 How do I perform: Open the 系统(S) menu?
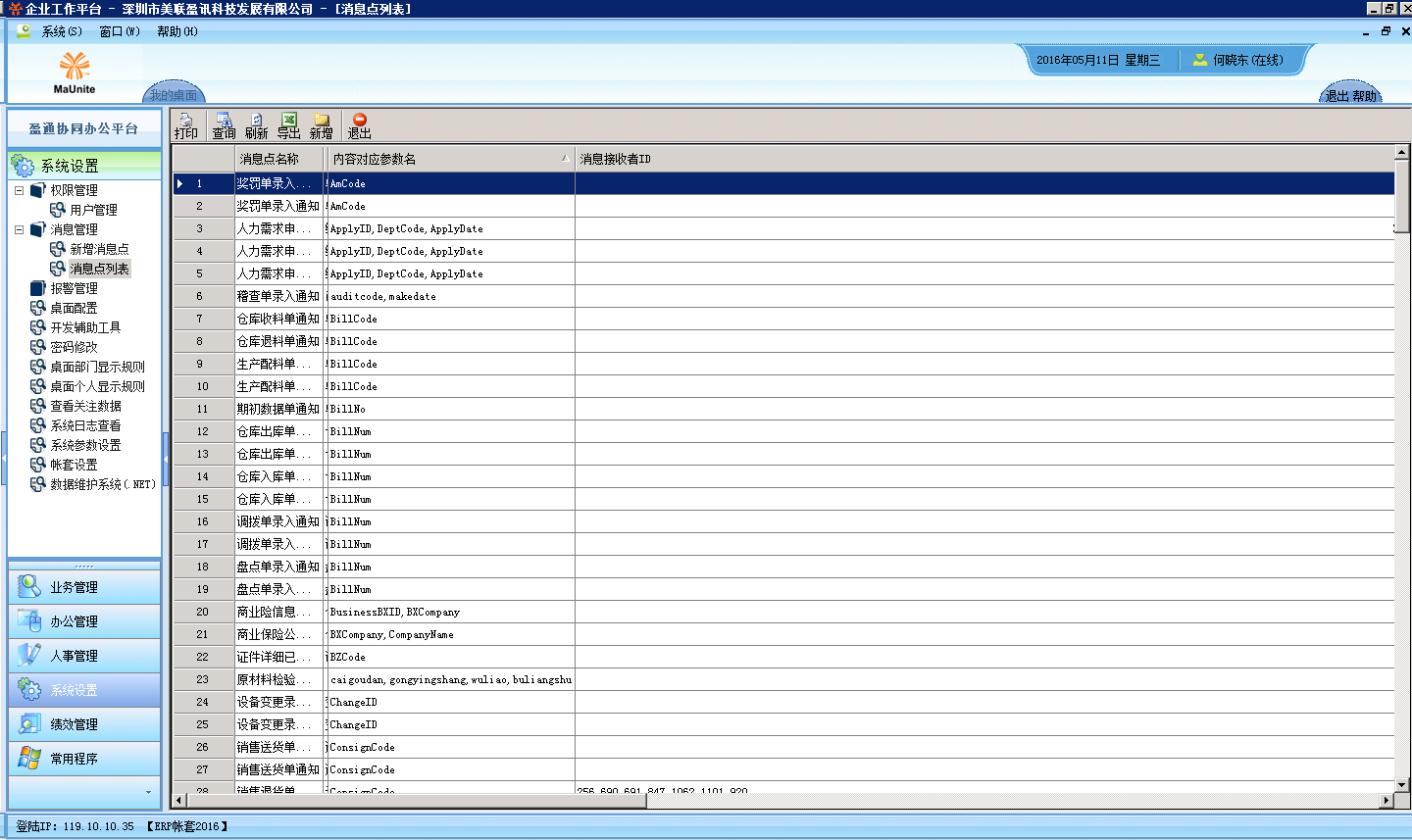(x=61, y=31)
